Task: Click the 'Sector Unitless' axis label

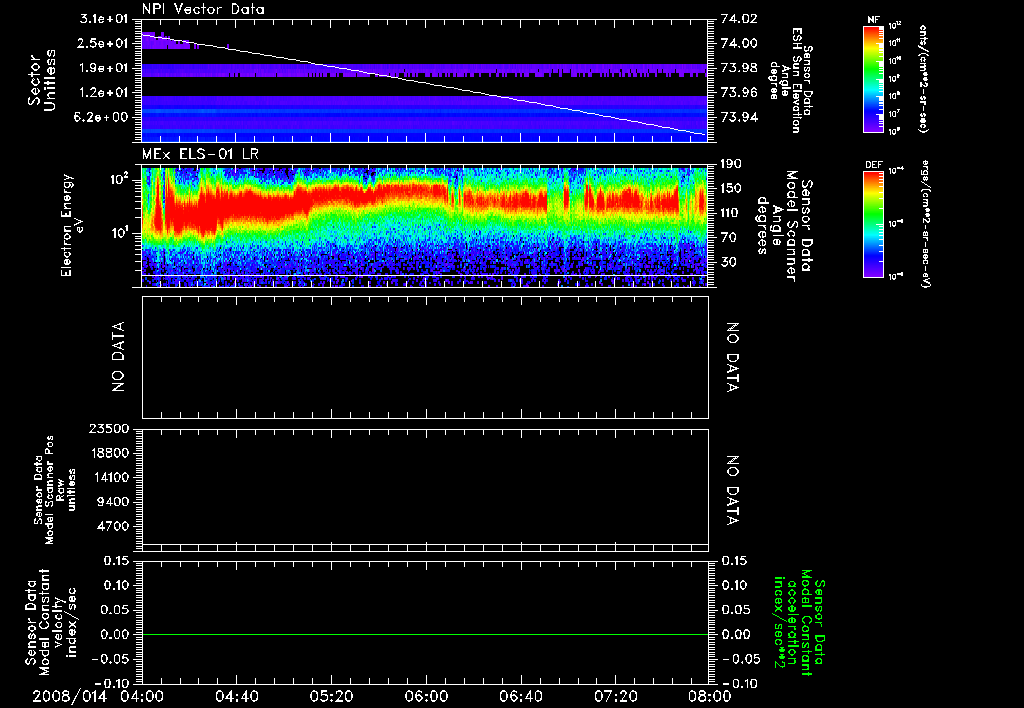Action: [42, 80]
